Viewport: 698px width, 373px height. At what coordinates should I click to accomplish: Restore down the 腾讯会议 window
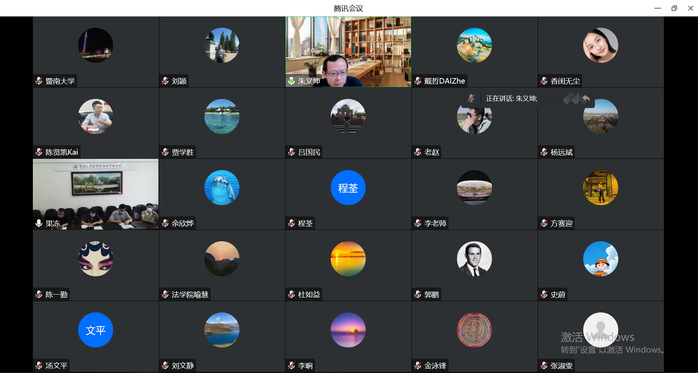[x=674, y=8]
